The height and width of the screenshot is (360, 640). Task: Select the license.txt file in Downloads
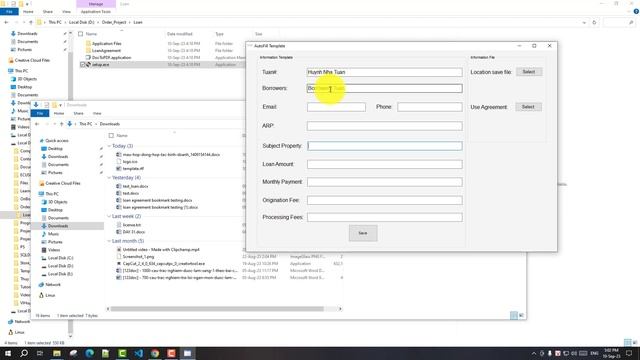pos(131,225)
